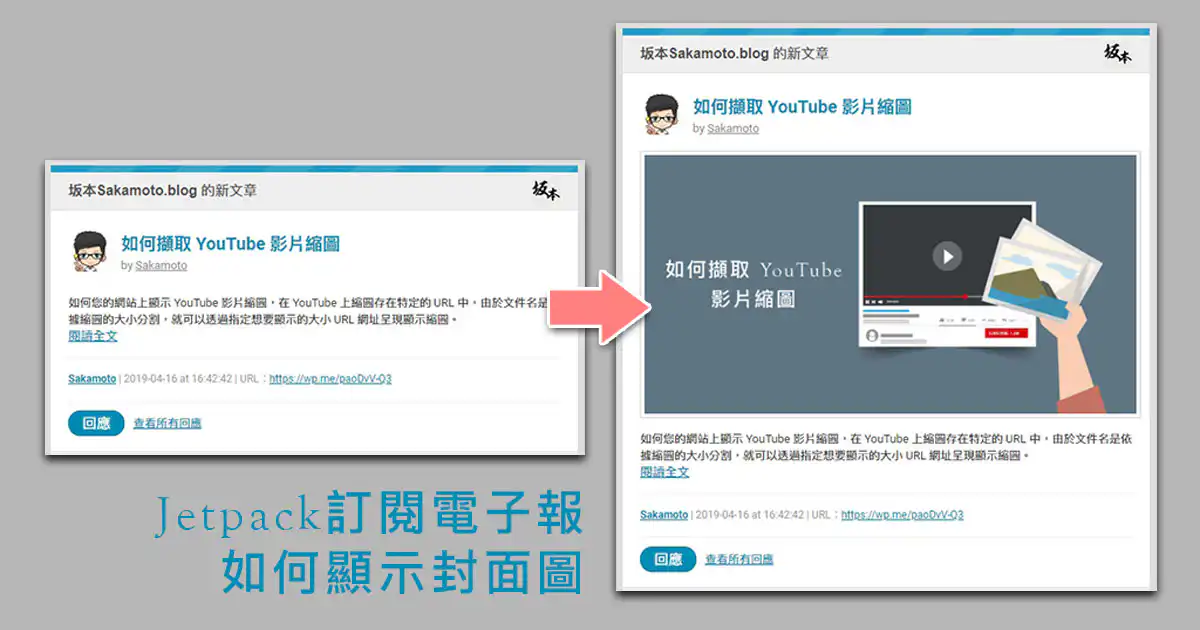Viewport: 1200px width, 630px height.
Task: Click 閱讀全文 in the email without cover image
Action: (93, 336)
